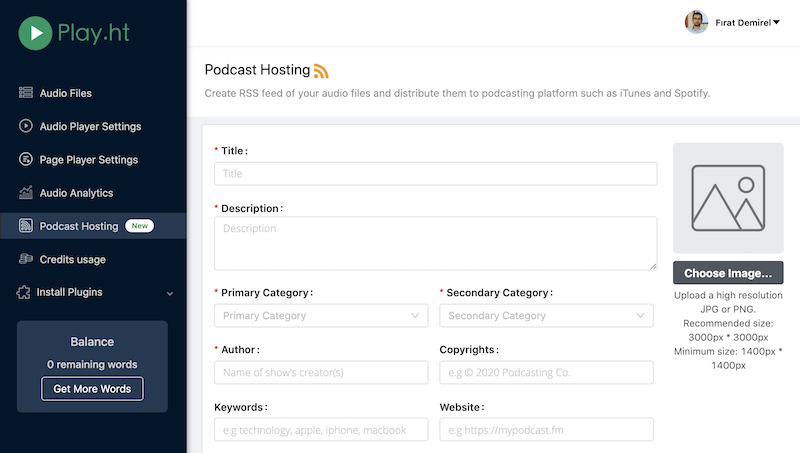Click the Audio Files sidebar icon

(26, 93)
